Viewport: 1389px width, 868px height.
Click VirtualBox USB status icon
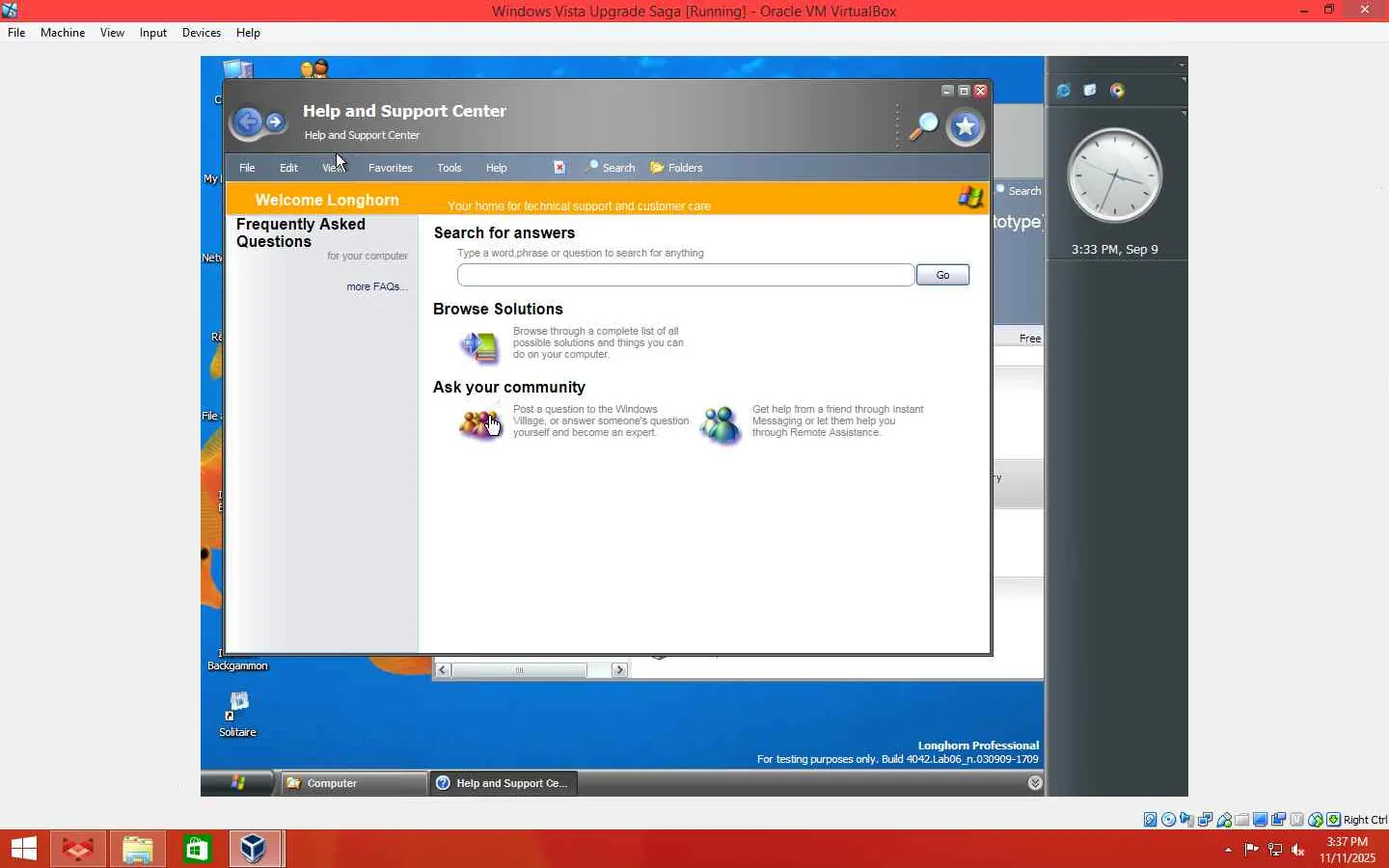(1223, 820)
